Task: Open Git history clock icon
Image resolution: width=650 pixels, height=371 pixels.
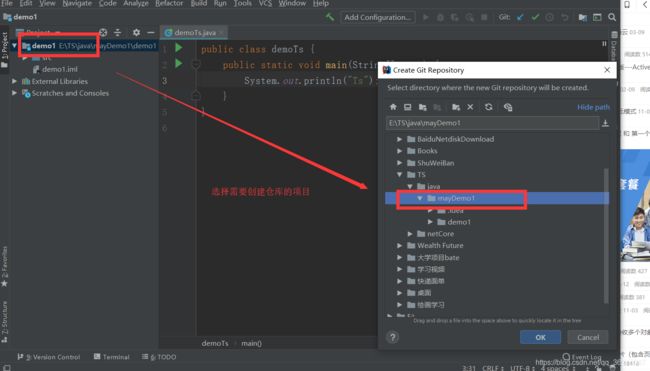Action: (x=550, y=17)
